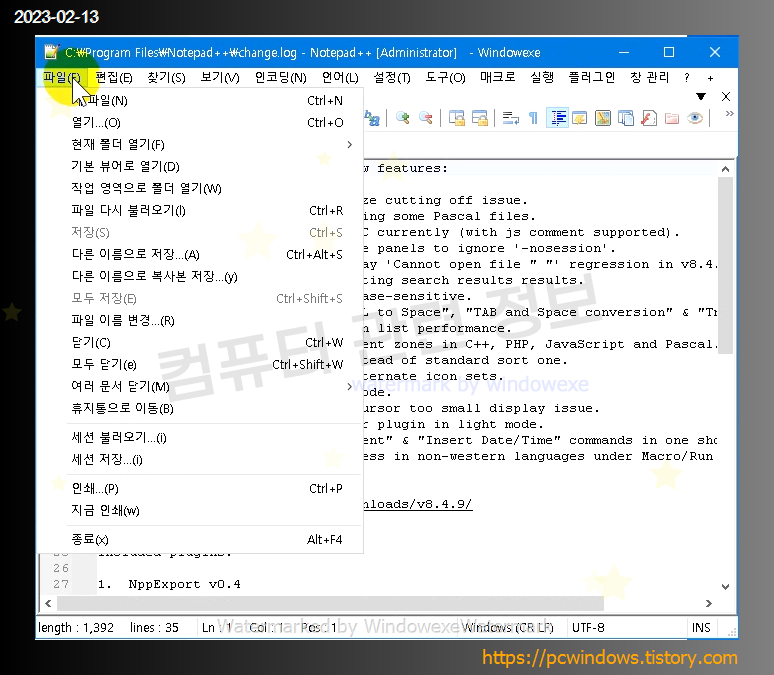
Task: Click the vertical scrollbar thumb
Action: point(725,266)
